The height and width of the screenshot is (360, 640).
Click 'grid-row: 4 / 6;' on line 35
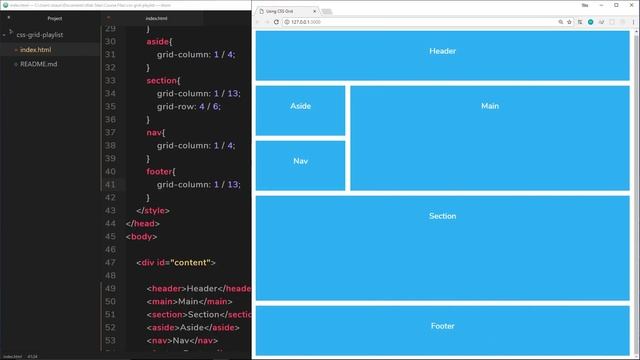(x=189, y=107)
